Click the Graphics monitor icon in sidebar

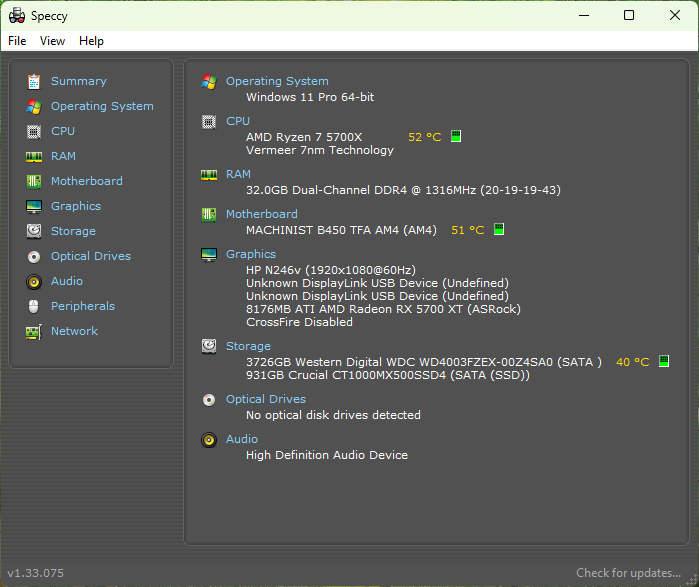click(34, 206)
